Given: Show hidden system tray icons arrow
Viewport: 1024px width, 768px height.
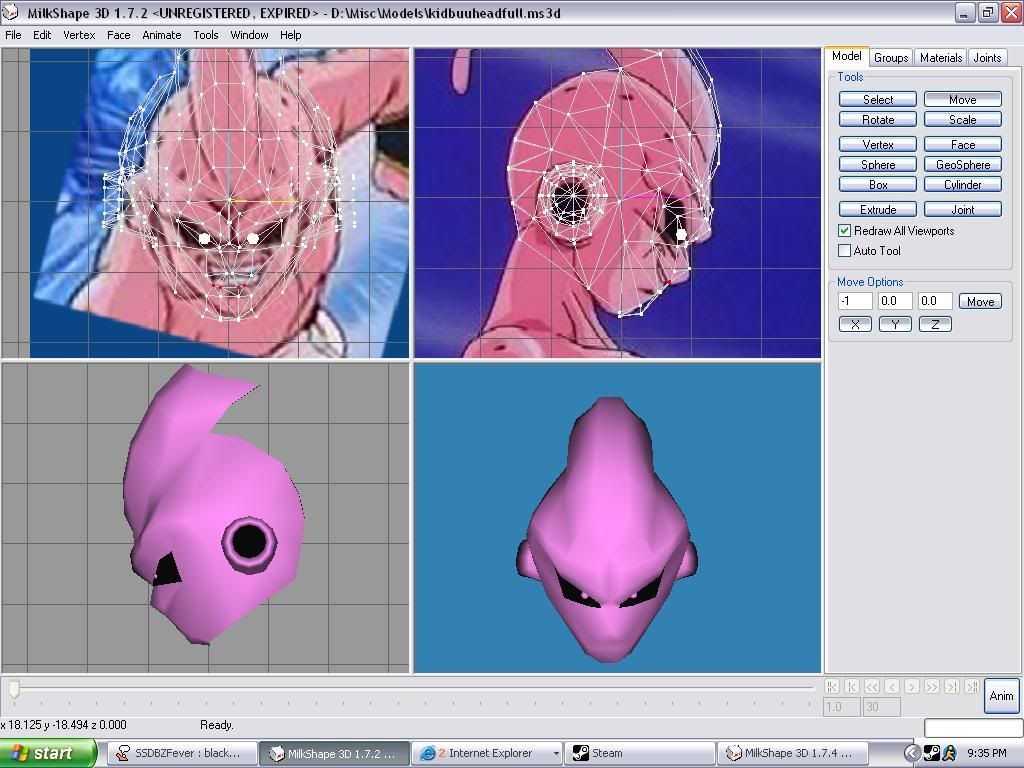Looking at the screenshot, I should click(912, 754).
